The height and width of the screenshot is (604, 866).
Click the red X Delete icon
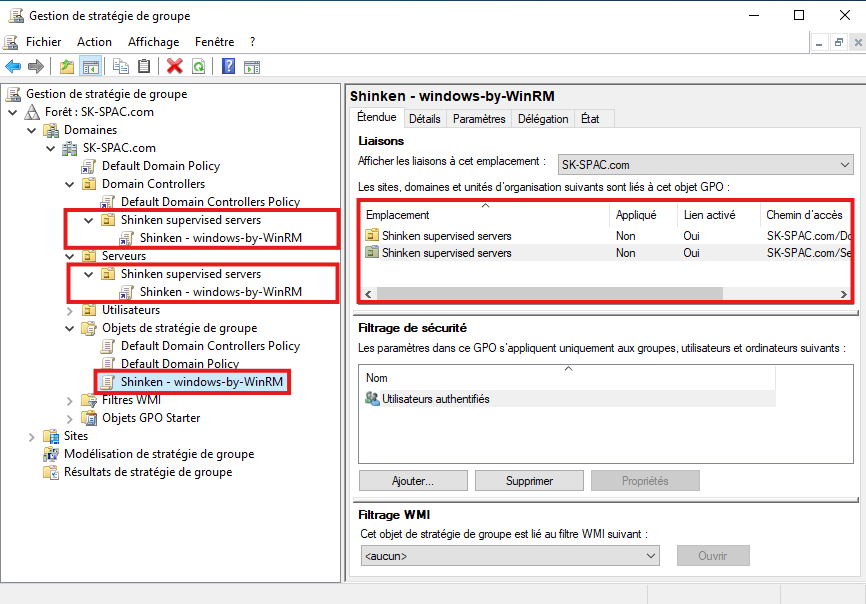click(175, 67)
